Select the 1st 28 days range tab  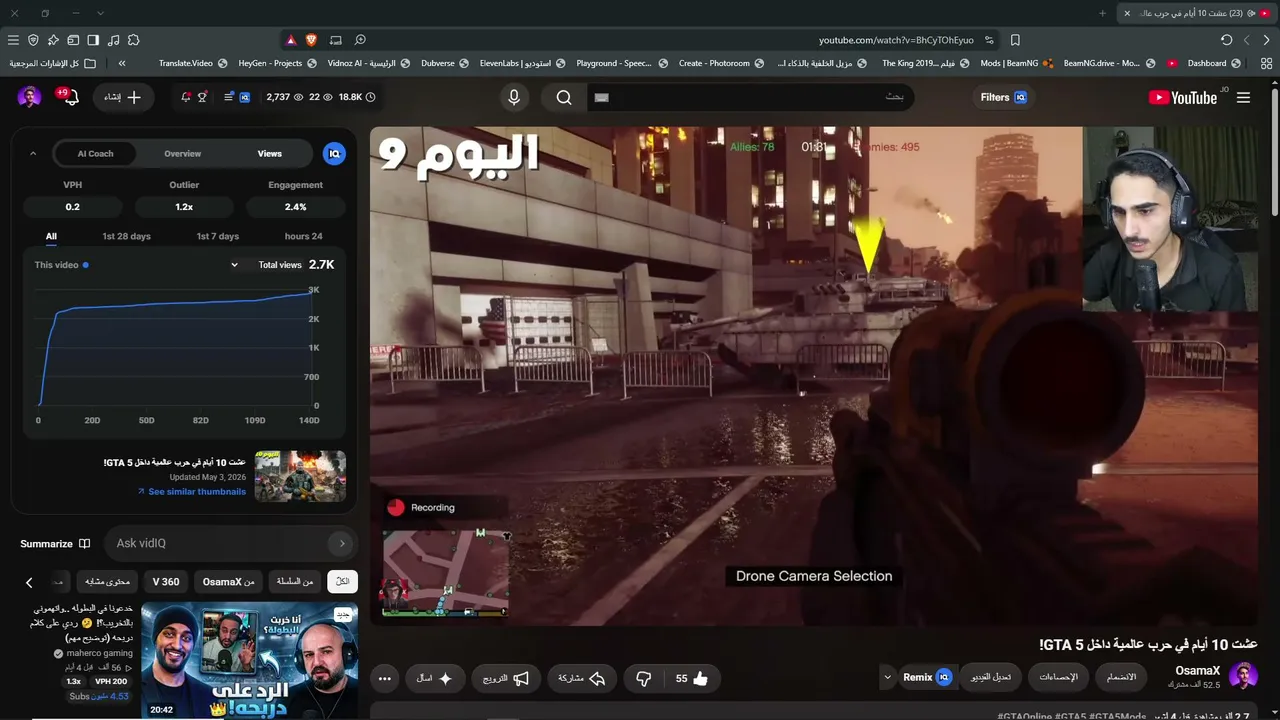[126, 237]
